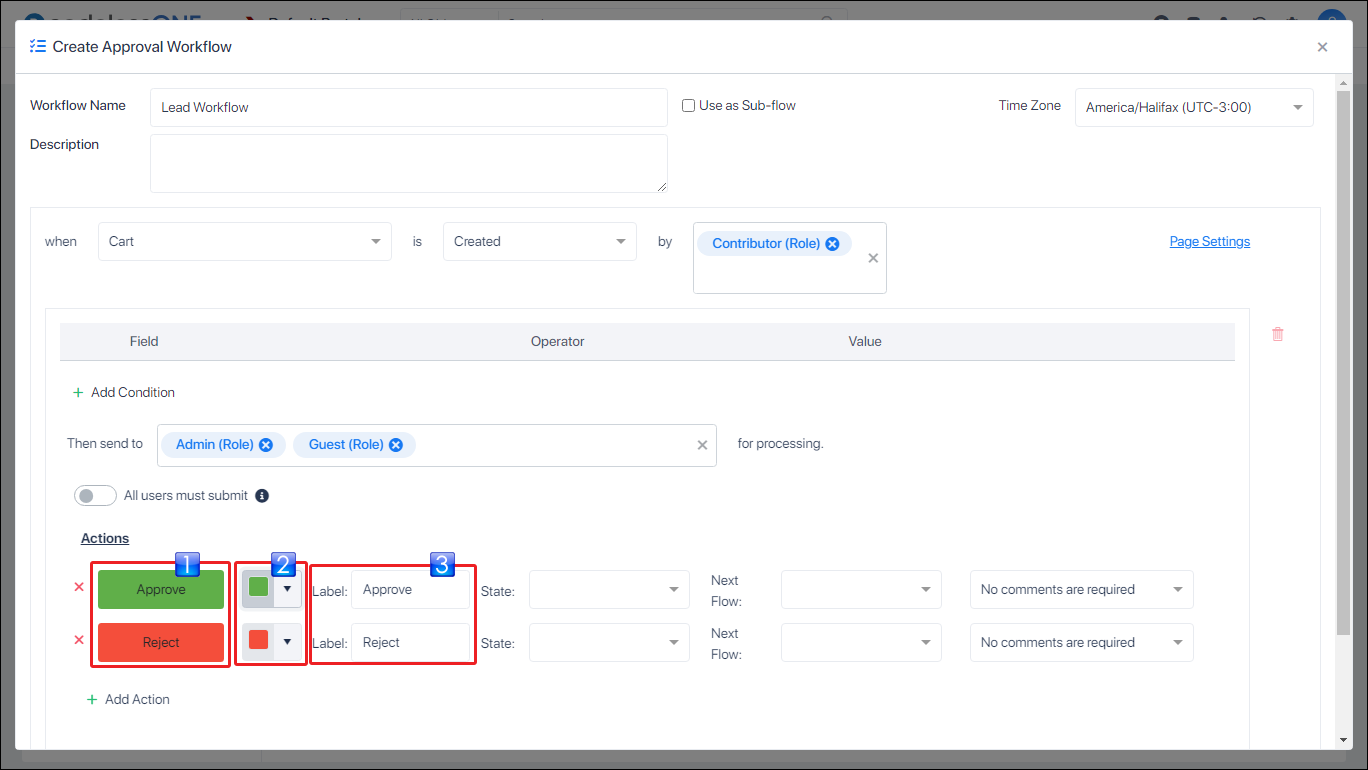Remove the Guest (Role) chip
This screenshot has width=1368, height=770.
coord(396,444)
